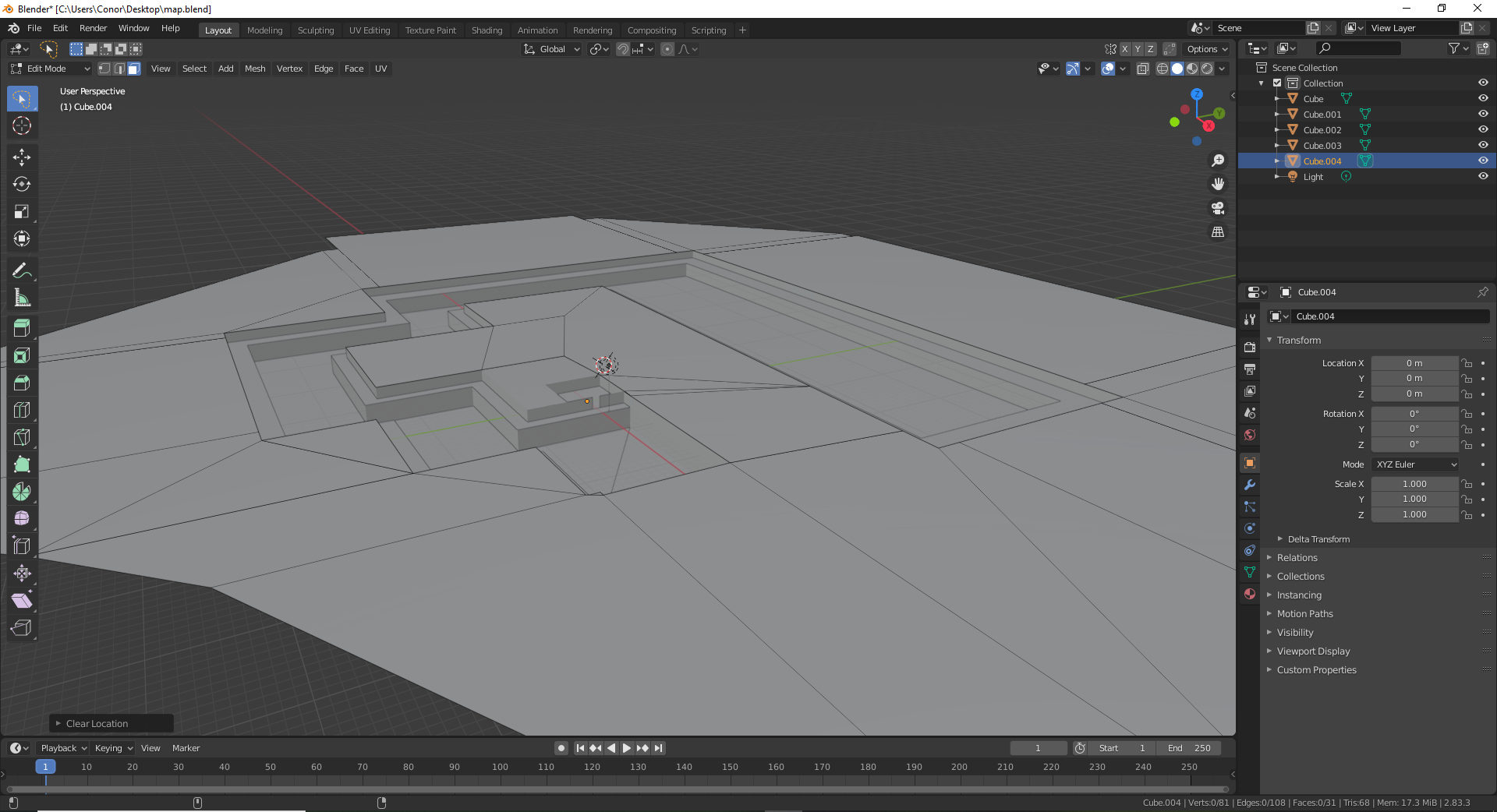Activate the Move tool

tap(22, 157)
